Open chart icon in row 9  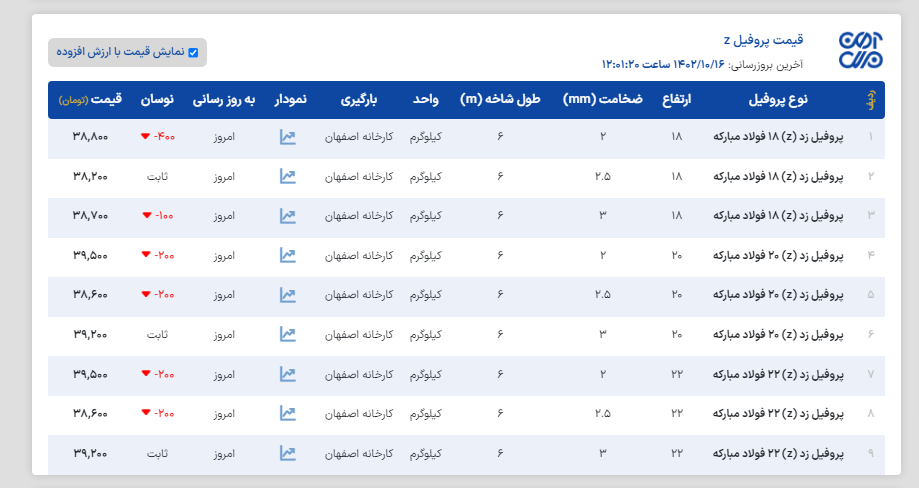[288, 453]
